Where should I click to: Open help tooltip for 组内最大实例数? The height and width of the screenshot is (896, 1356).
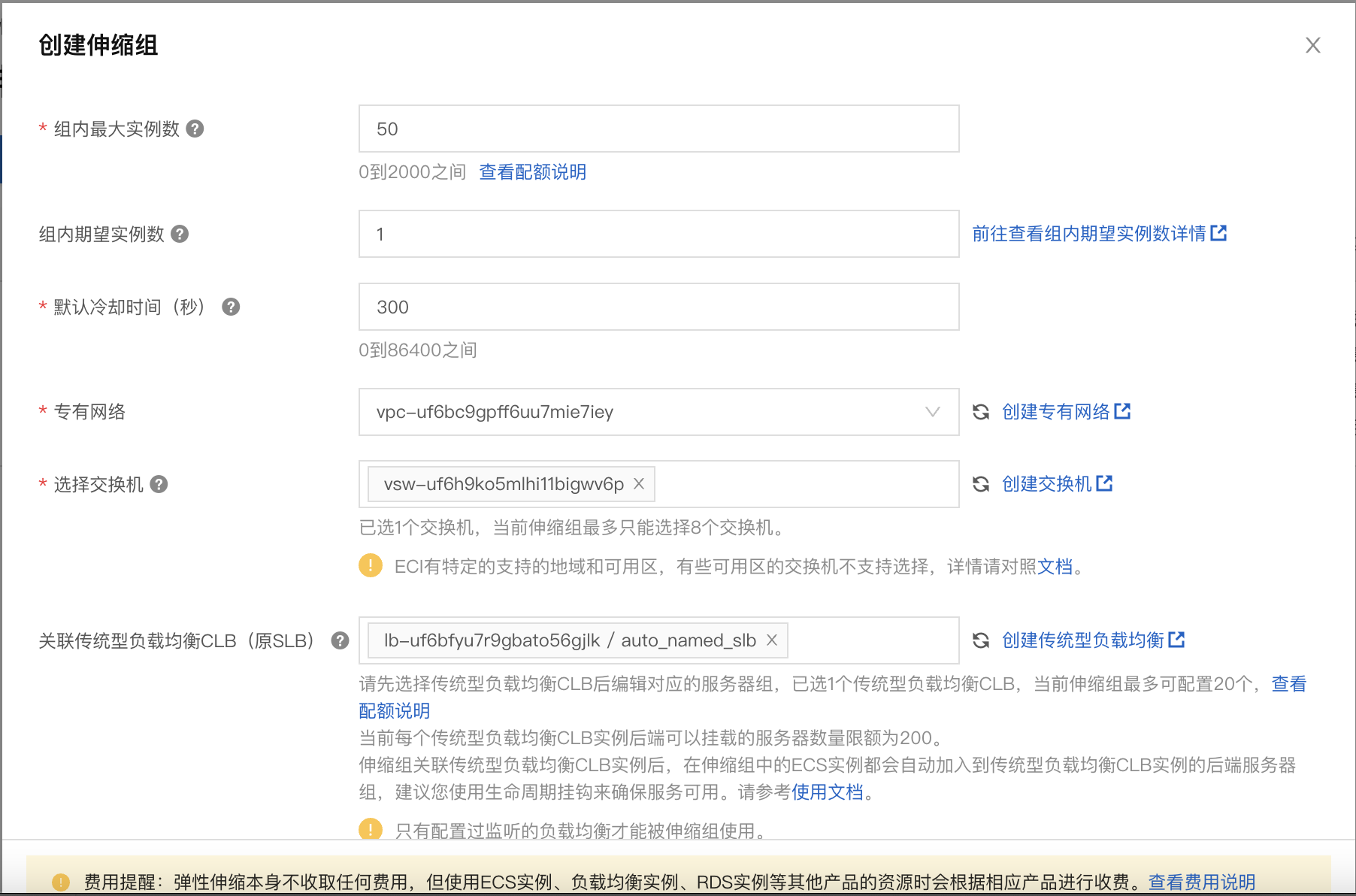[195, 129]
